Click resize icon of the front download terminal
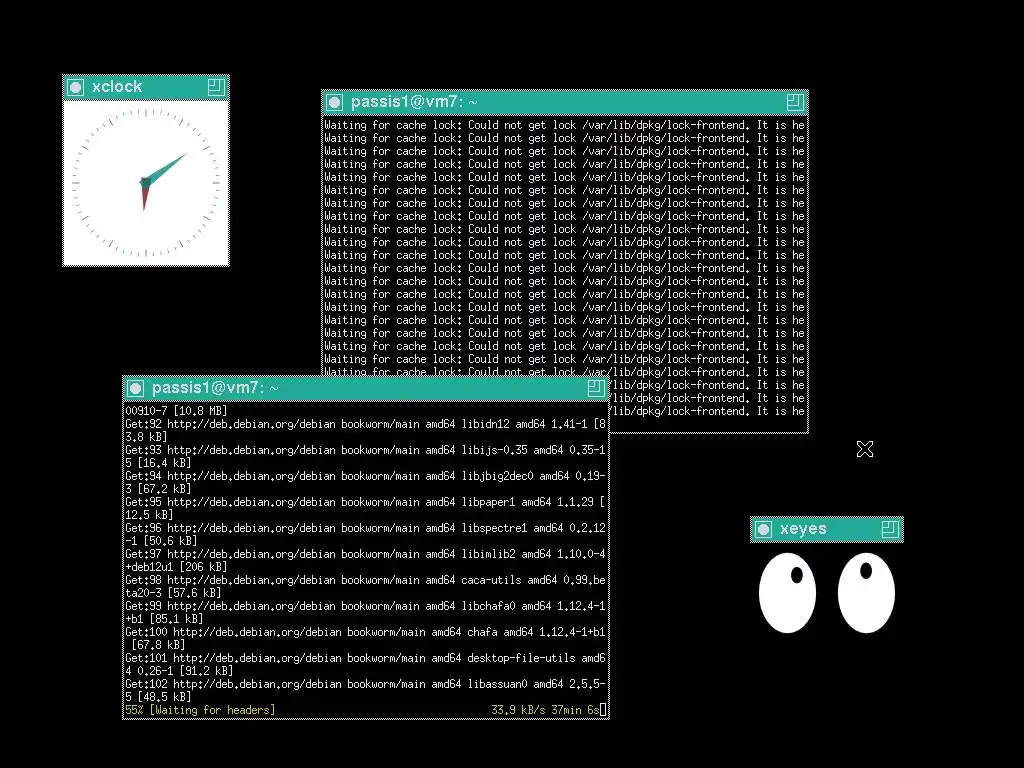1024x768 pixels. coord(596,388)
